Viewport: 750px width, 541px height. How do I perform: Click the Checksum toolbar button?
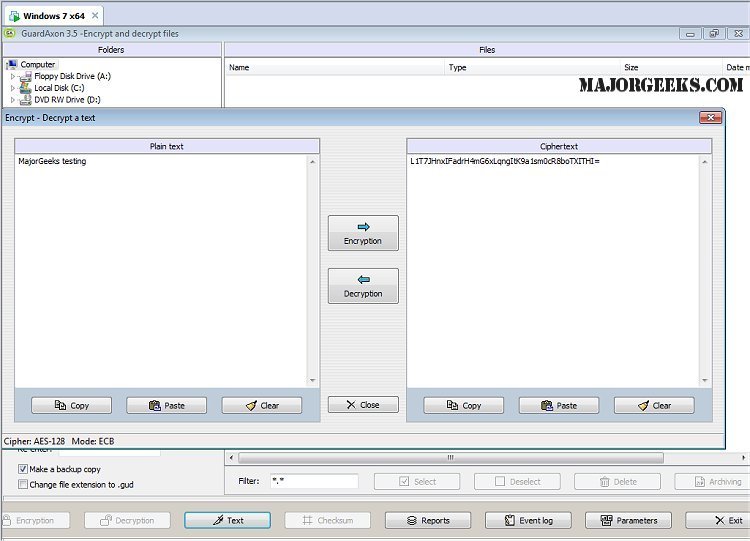point(328,520)
